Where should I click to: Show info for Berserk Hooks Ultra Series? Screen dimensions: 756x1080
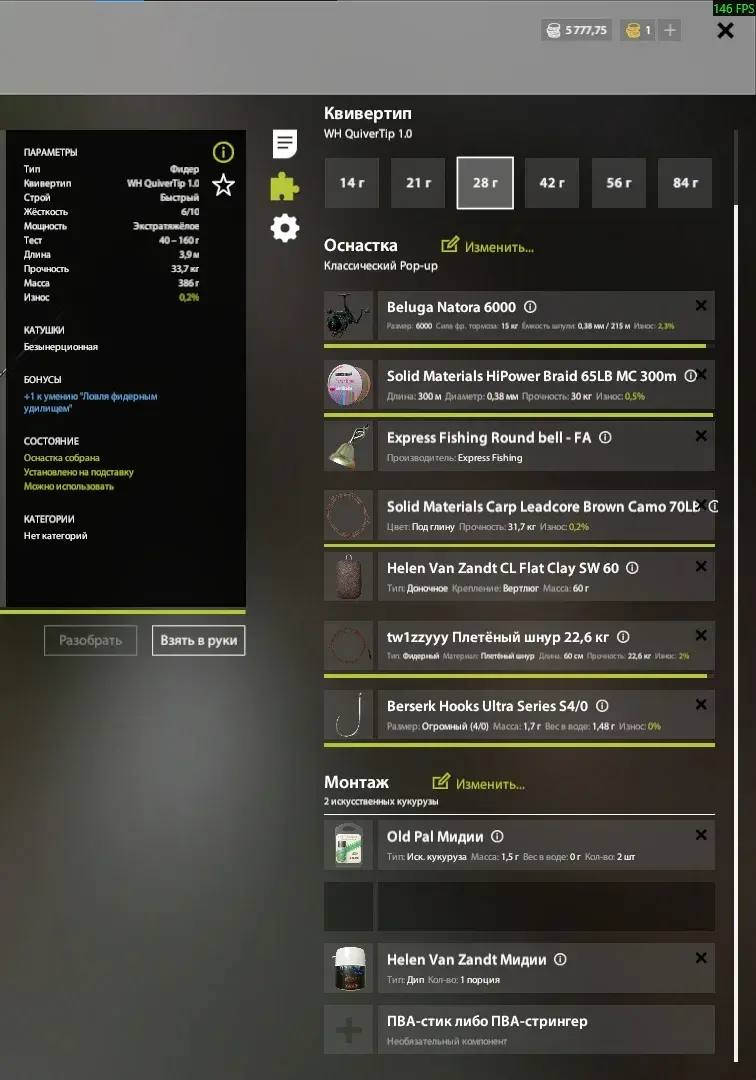[x=602, y=706]
